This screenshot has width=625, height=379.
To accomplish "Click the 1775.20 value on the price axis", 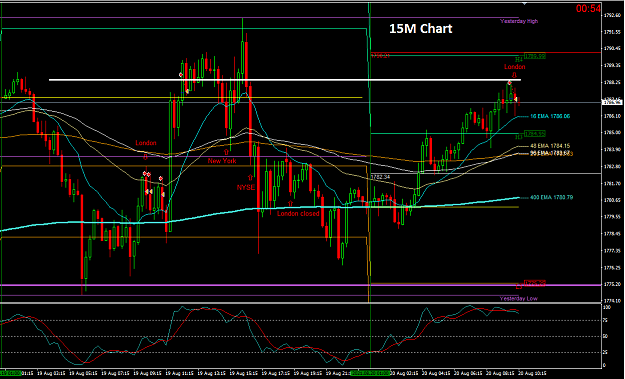I will [612, 284].
